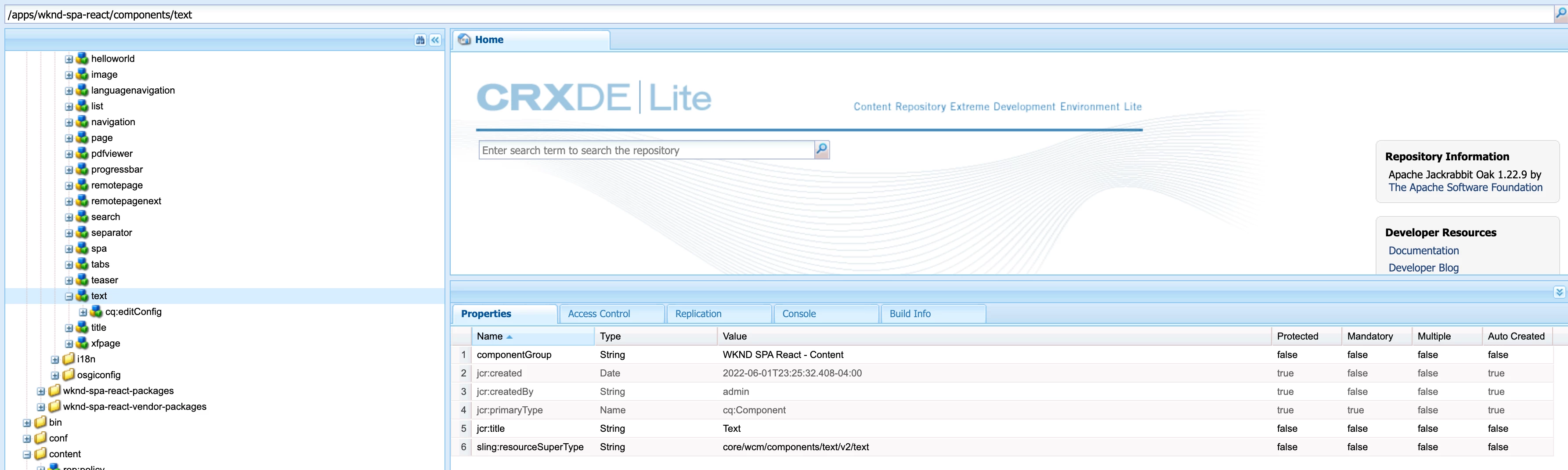Image resolution: width=1568 pixels, height=470 pixels.
Task: Switch to the Properties tab
Action: 505,314
